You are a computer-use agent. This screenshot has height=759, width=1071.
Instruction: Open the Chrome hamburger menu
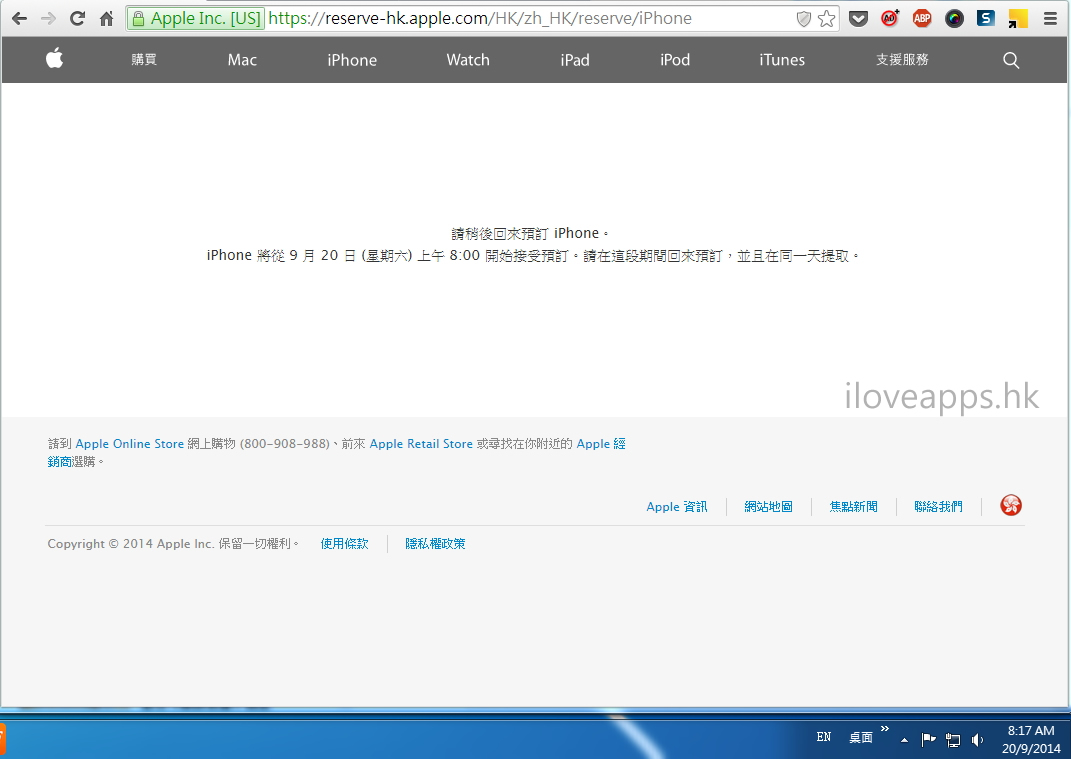[1051, 18]
